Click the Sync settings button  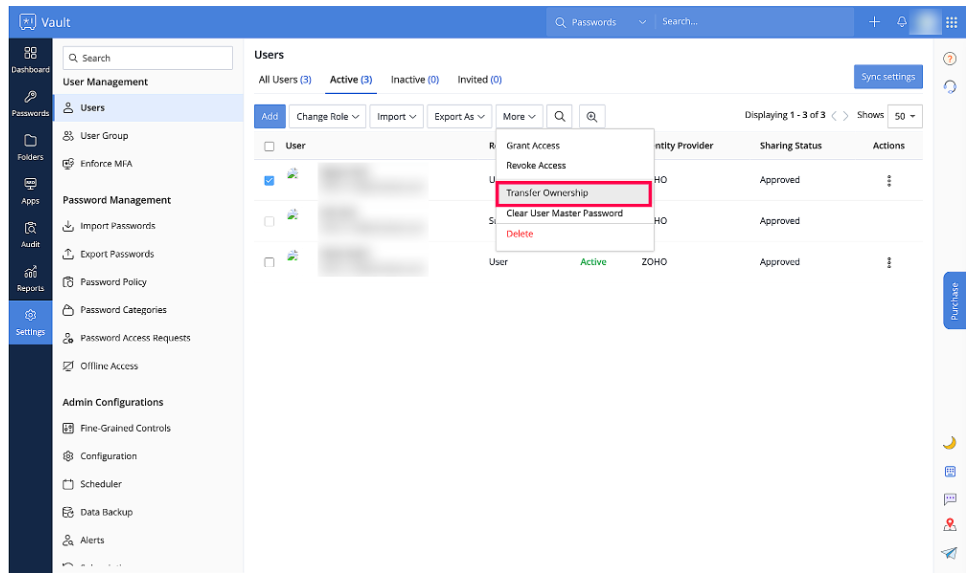[x=887, y=76]
